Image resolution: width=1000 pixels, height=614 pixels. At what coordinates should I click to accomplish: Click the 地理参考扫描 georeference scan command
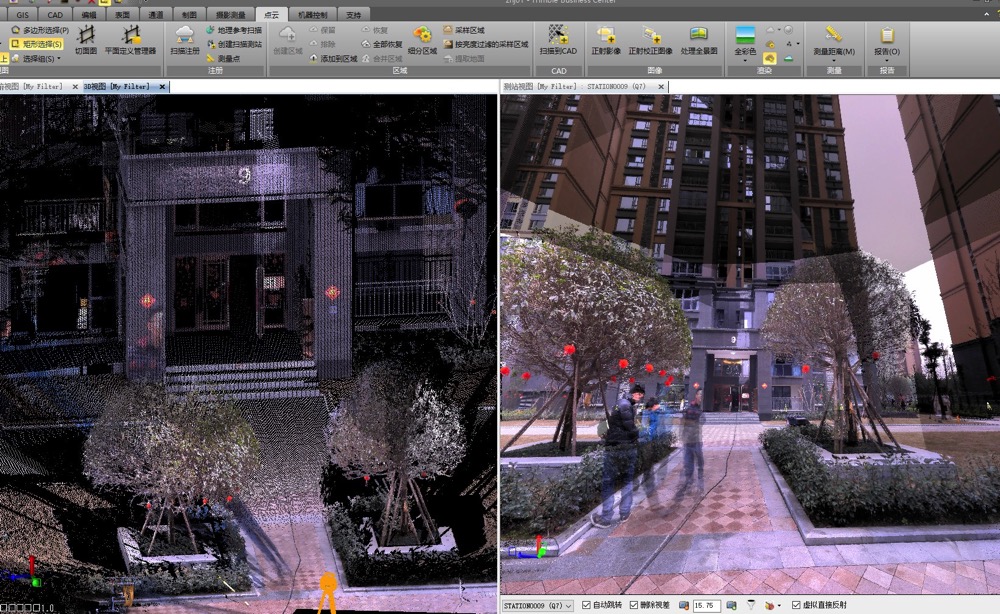coord(234,30)
